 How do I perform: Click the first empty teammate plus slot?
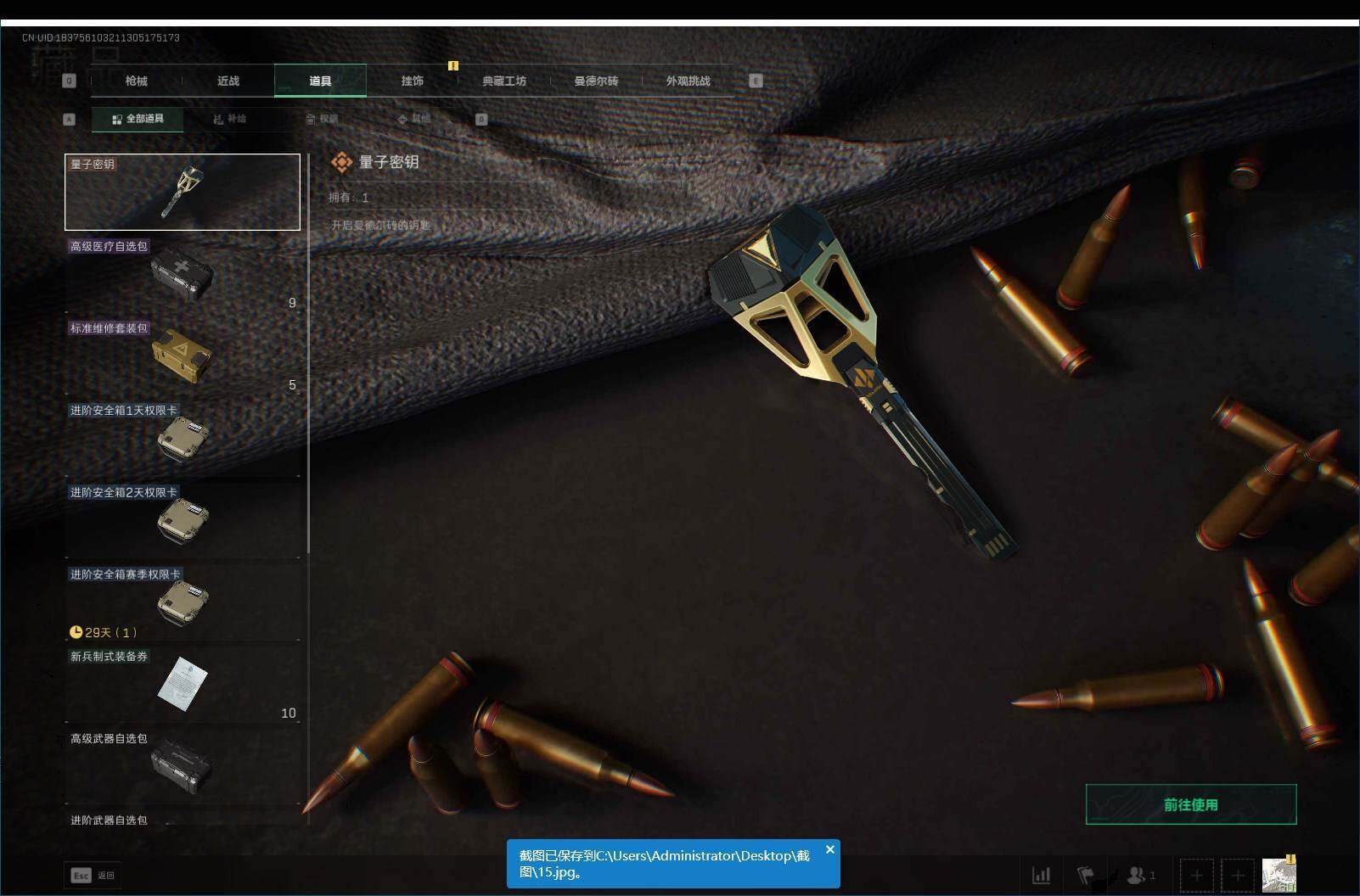click(x=1196, y=875)
